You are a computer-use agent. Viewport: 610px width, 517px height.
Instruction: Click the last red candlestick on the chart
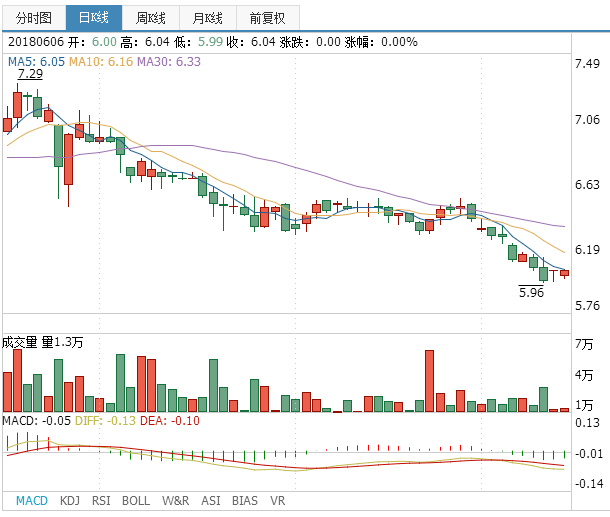[x=564, y=273]
